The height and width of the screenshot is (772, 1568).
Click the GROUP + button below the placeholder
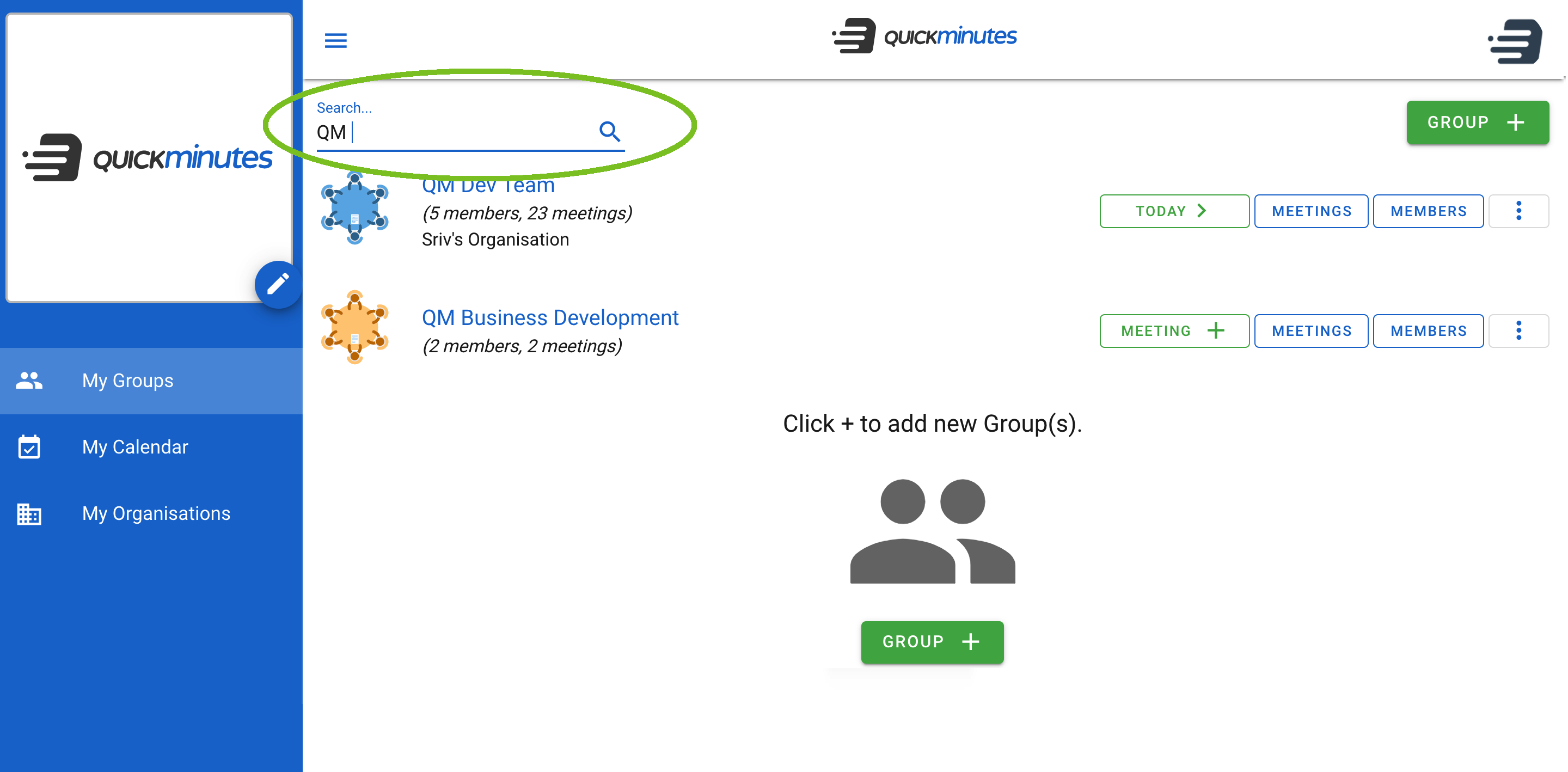(x=932, y=642)
